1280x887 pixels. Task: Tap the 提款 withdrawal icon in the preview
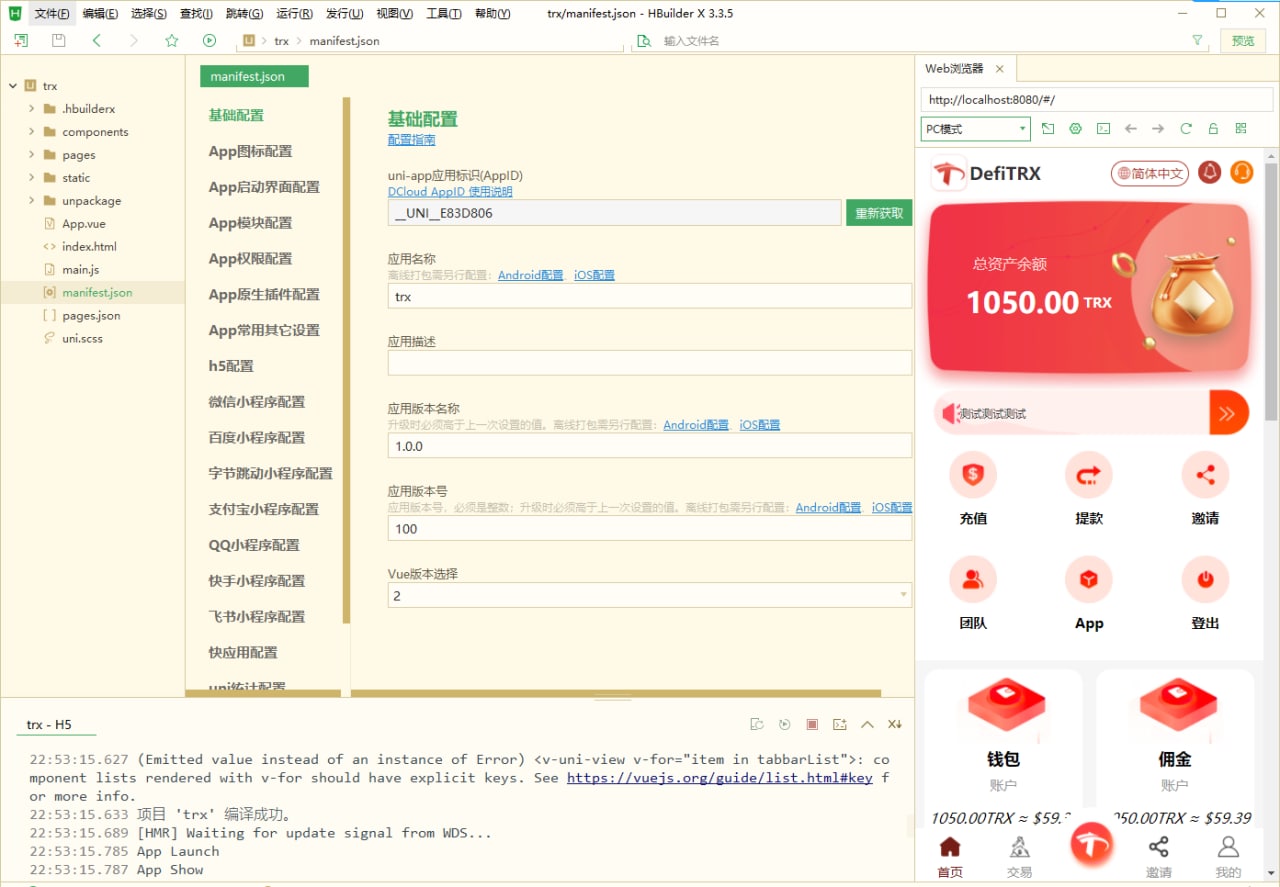[x=1088, y=475]
